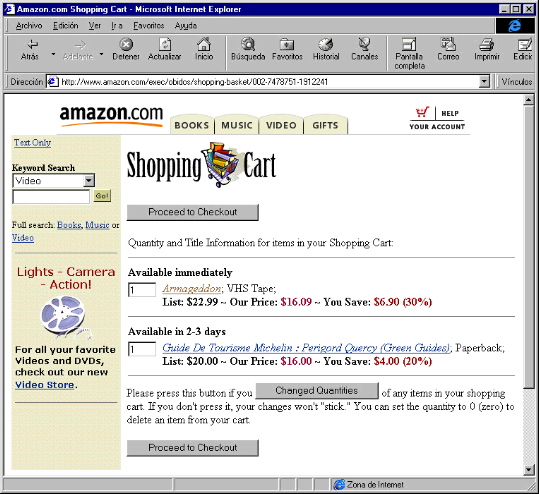Viewport: 539px width, 494px height.
Task: Open the Canales toolbar icon
Action: (x=364, y=44)
